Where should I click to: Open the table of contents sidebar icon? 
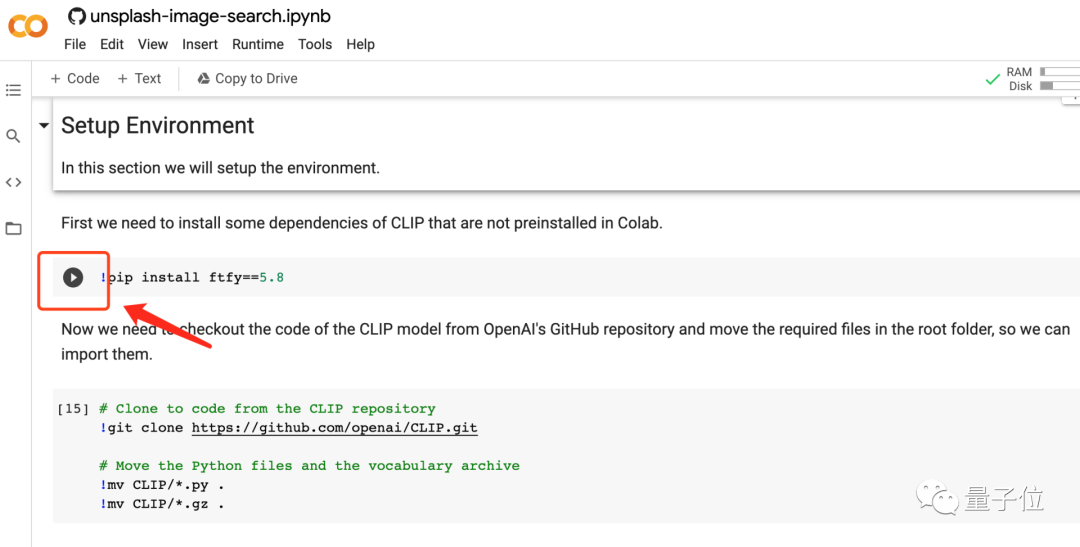pyautogui.click(x=13, y=90)
